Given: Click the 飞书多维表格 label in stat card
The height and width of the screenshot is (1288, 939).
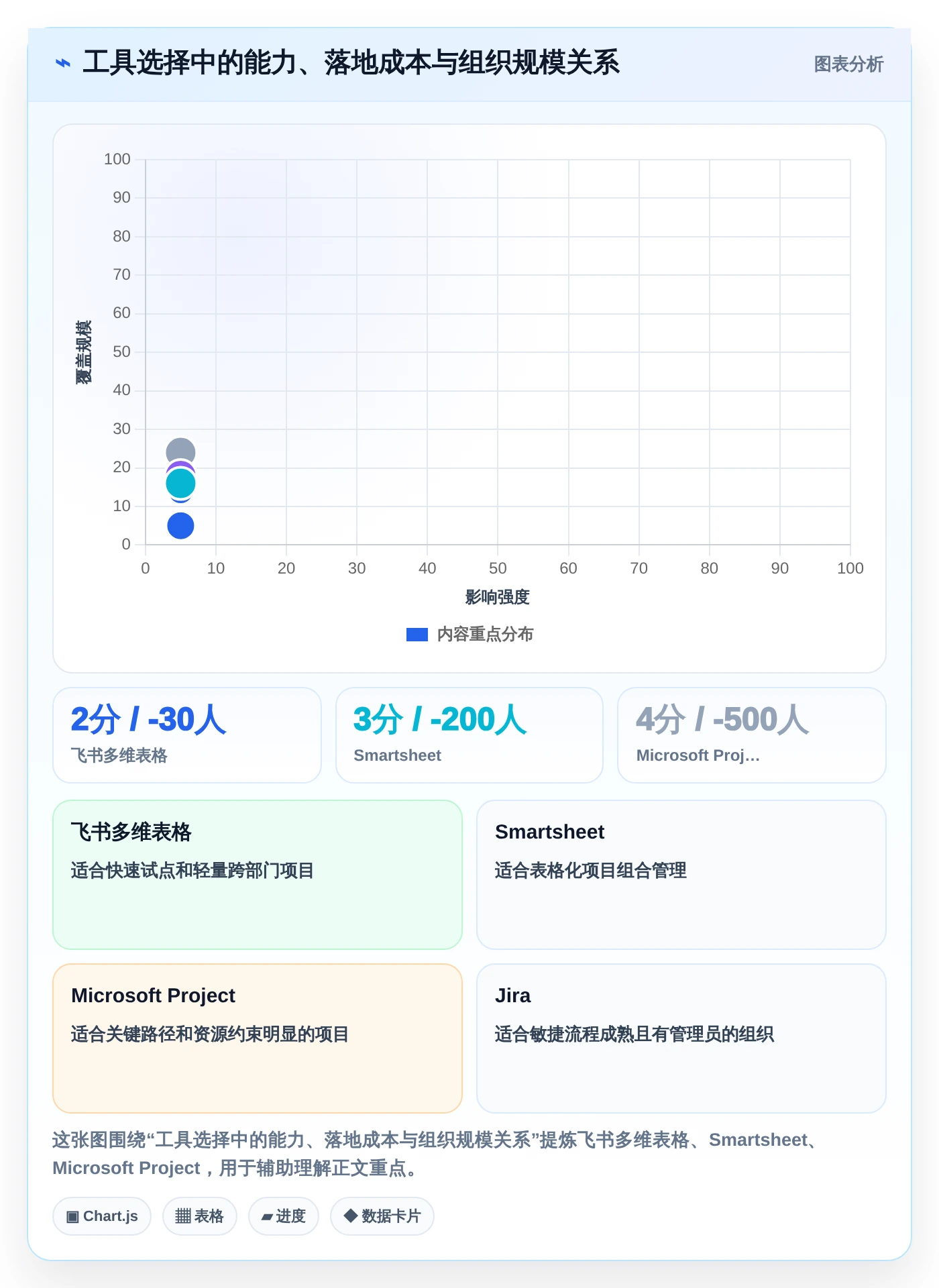Looking at the screenshot, I should pyautogui.click(x=119, y=755).
